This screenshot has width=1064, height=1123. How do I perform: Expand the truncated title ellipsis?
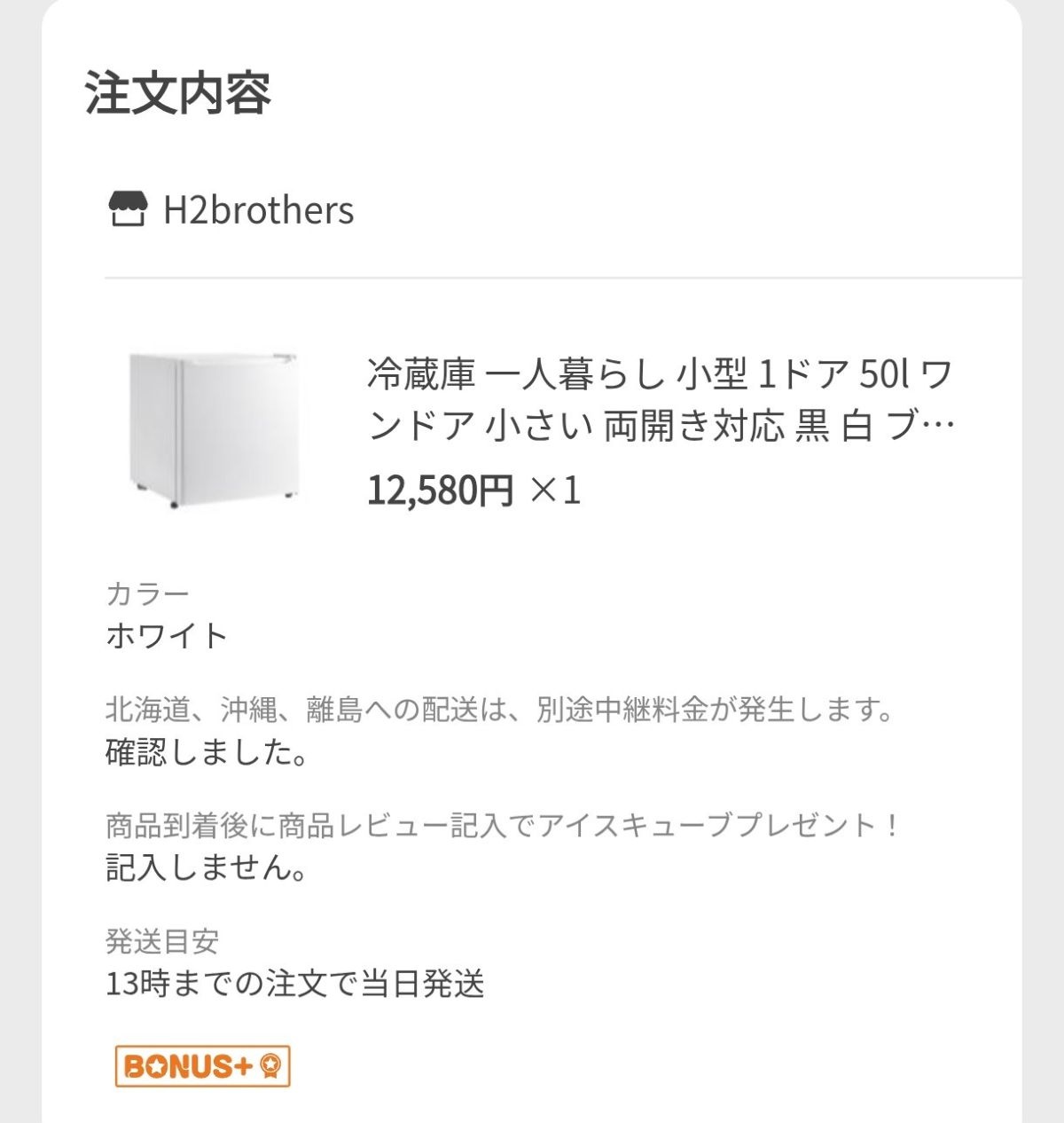pyautogui.click(x=939, y=428)
